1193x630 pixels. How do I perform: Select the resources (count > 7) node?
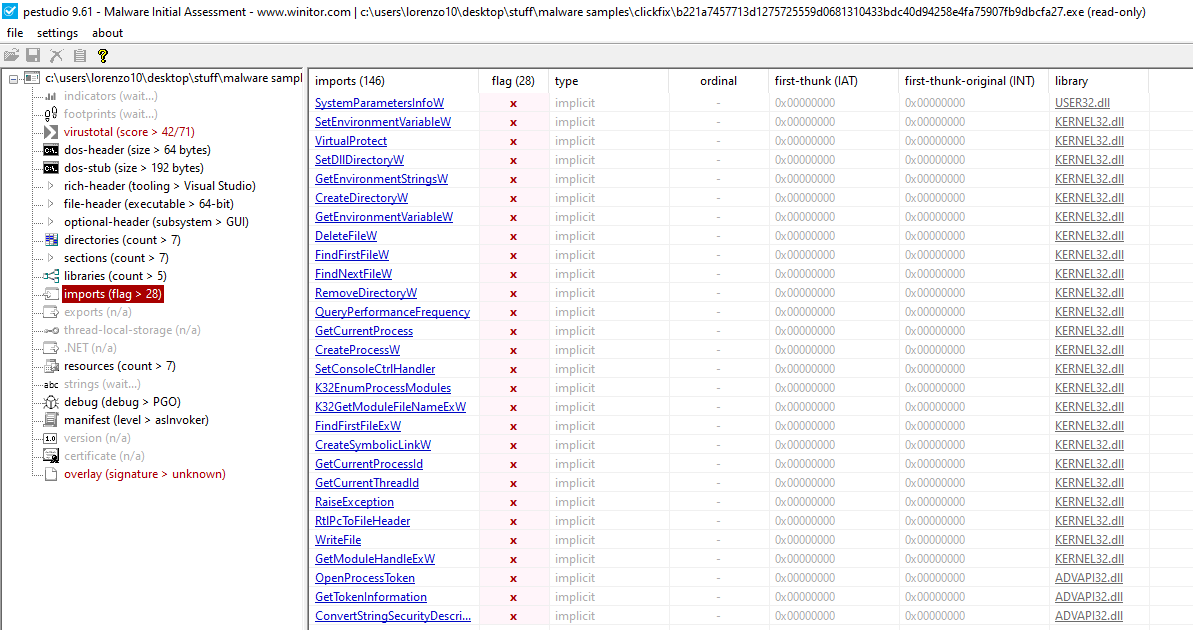119,366
